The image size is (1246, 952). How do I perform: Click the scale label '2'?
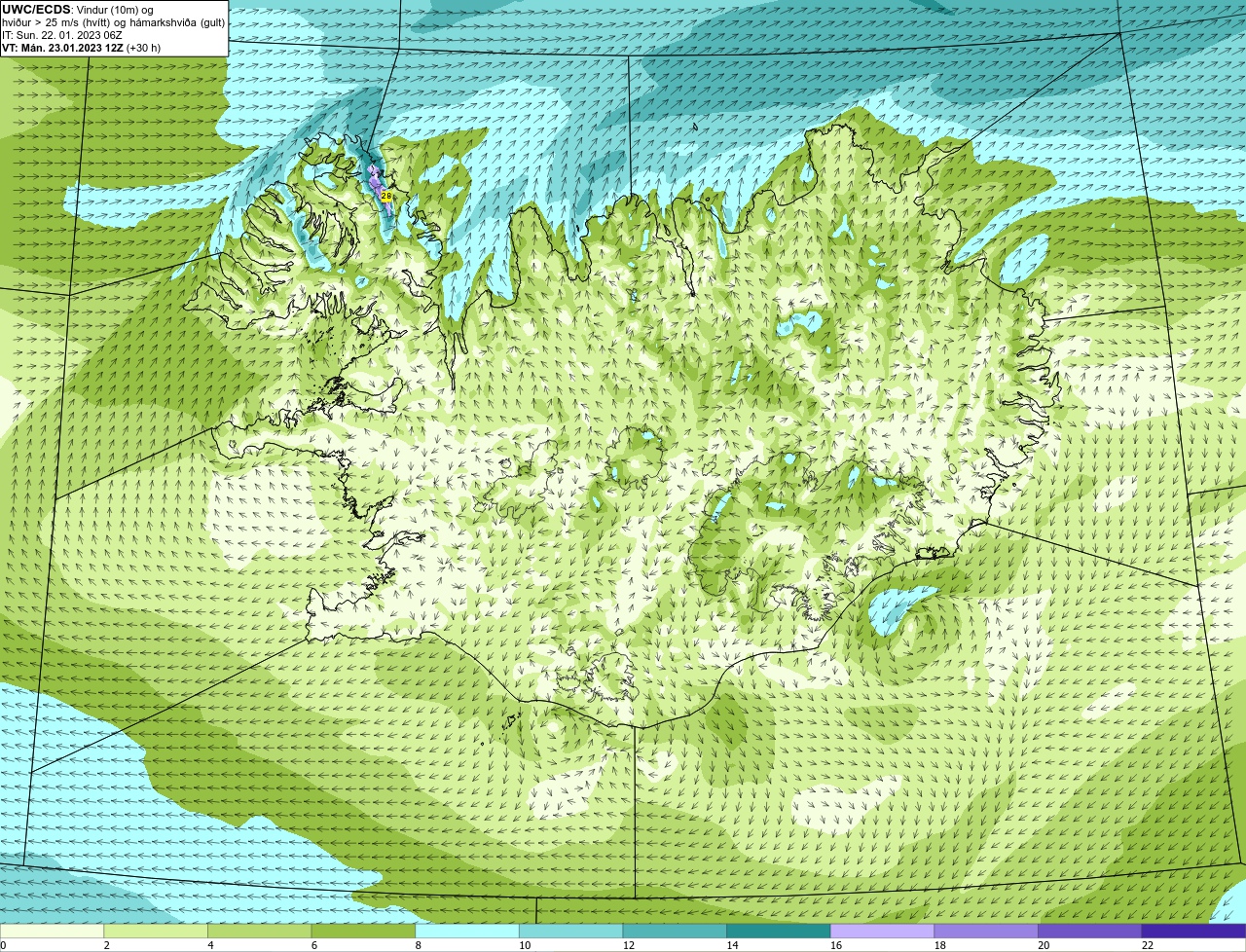click(x=107, y=945)
